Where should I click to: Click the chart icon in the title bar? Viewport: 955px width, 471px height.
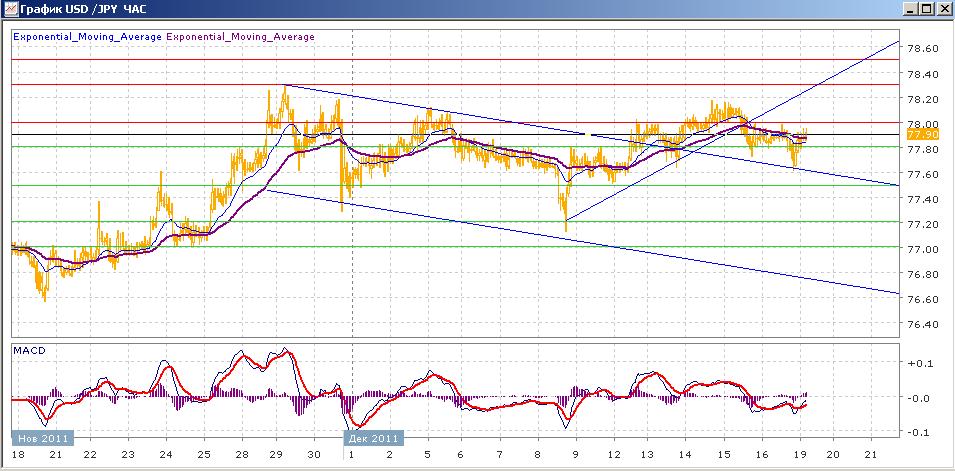(10, 9)
